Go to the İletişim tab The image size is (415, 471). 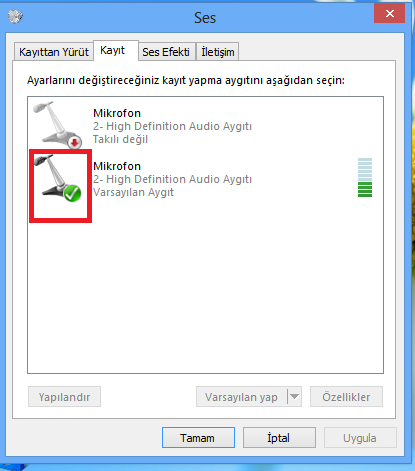pyautogui.click(x=218, y=52)
